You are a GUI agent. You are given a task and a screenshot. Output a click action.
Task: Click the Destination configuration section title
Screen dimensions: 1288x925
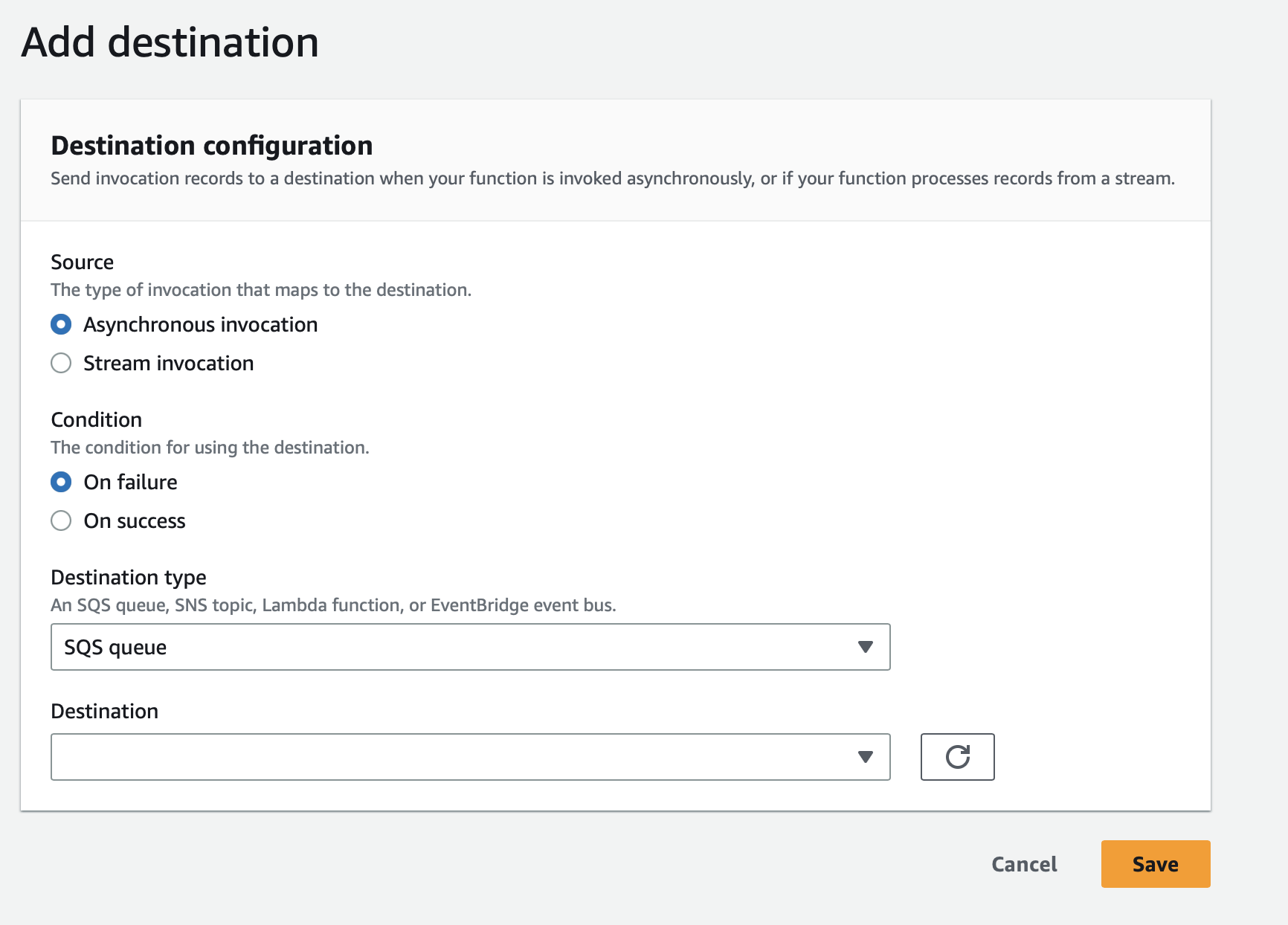(x=211, y=146)
